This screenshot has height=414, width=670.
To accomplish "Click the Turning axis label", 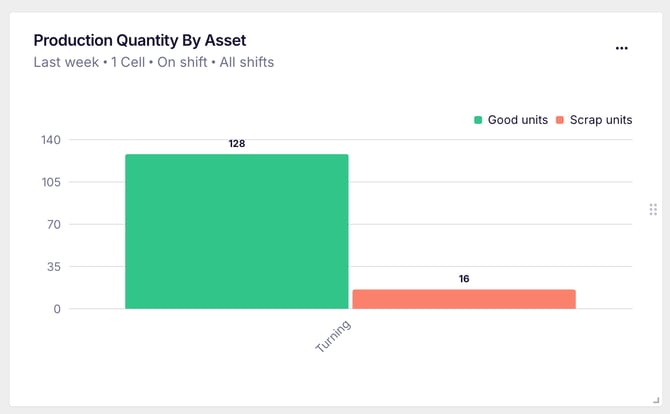I will [333, 336].
